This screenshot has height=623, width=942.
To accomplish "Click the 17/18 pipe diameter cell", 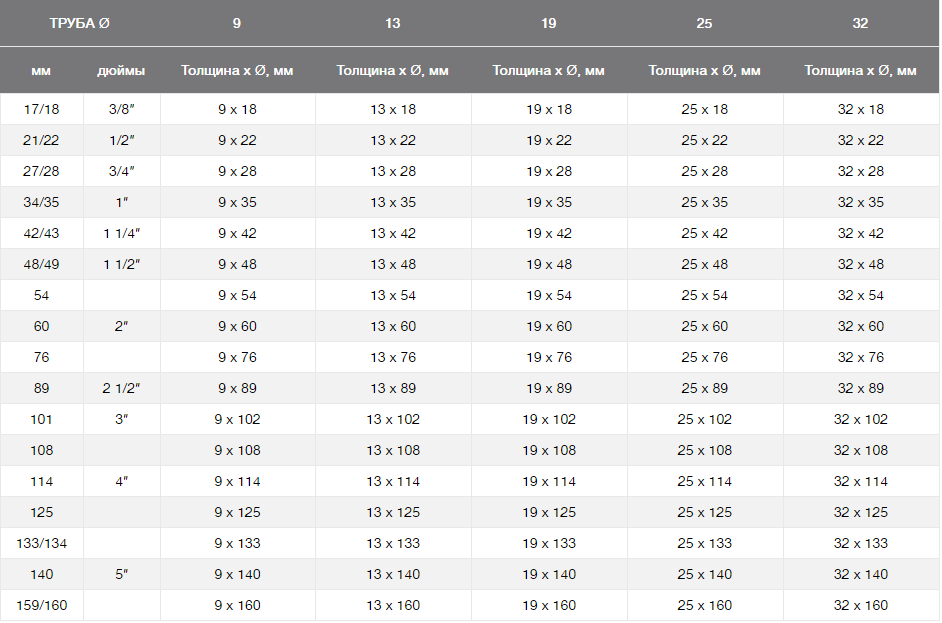I will point(41,109).
